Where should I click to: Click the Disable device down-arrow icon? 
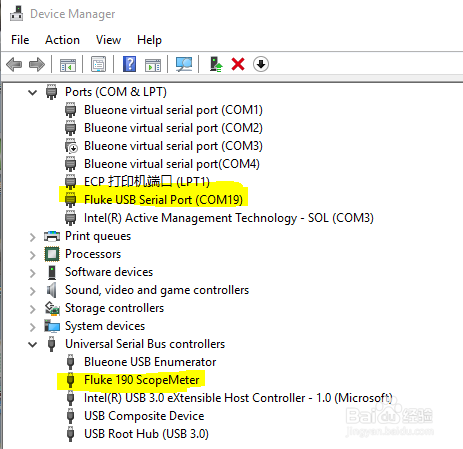tap(261, 64)
